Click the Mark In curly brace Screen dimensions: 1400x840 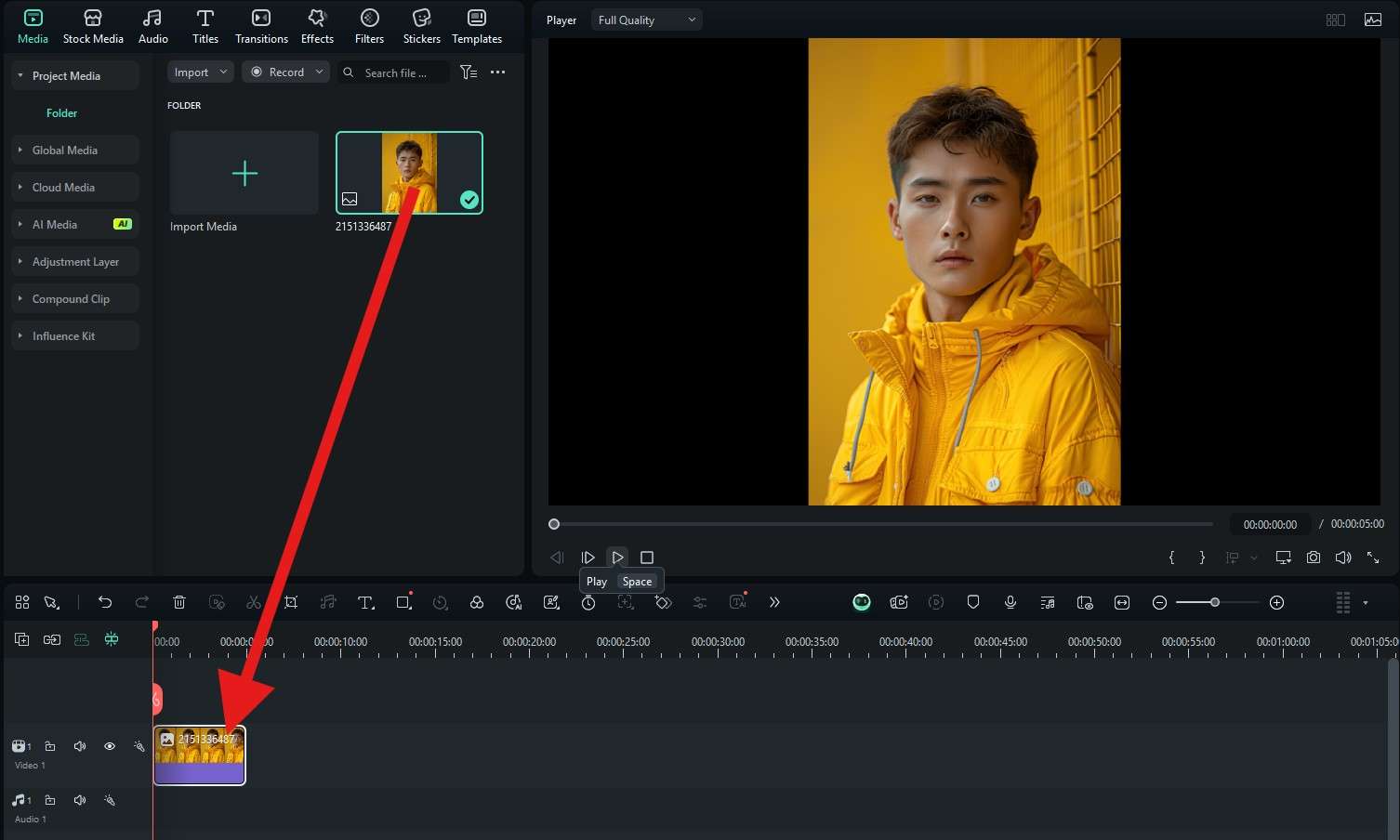(1171, 558)
